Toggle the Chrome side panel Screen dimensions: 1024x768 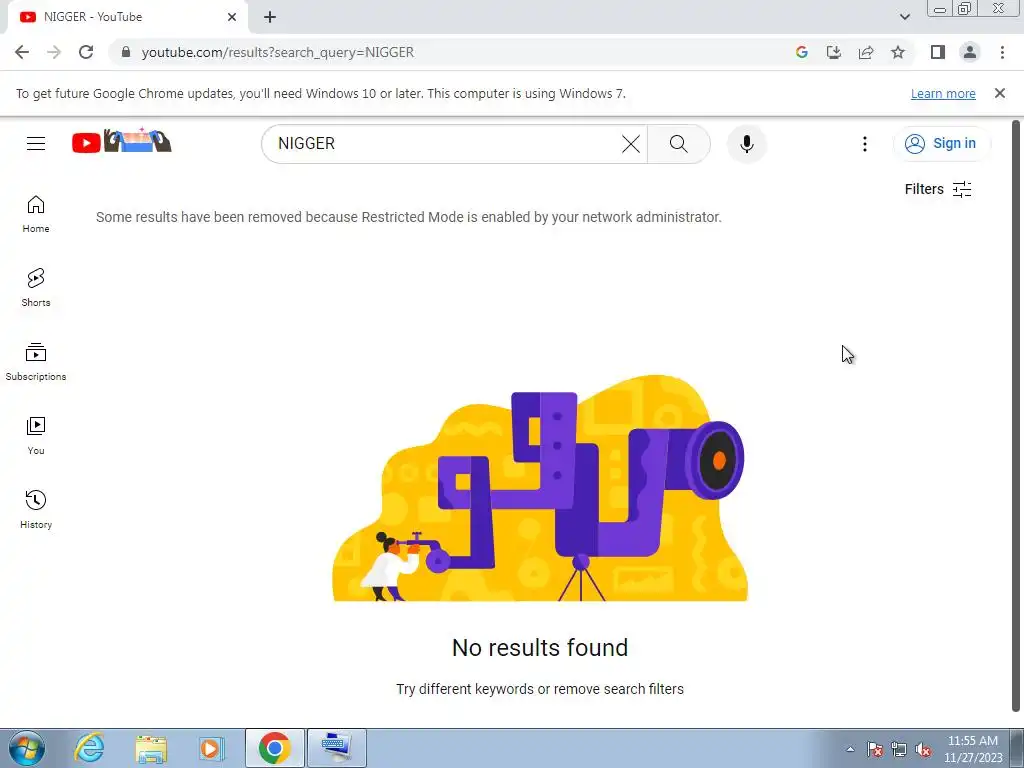[x=938, y=52]
